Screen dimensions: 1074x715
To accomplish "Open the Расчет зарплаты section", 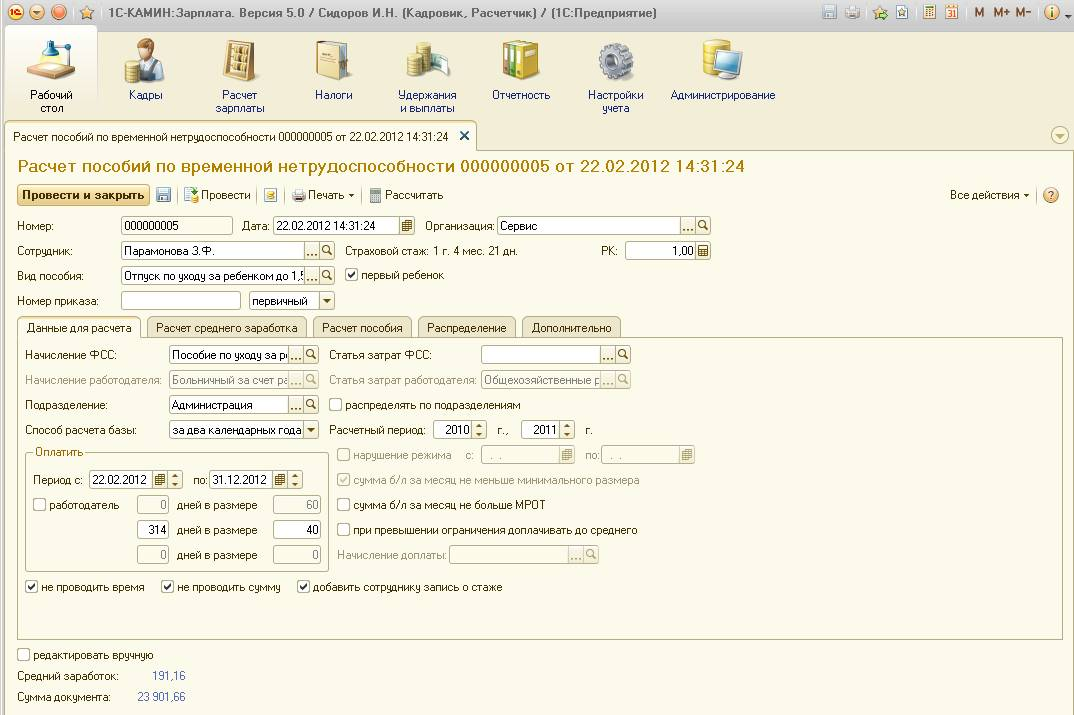I will point(239,76).
